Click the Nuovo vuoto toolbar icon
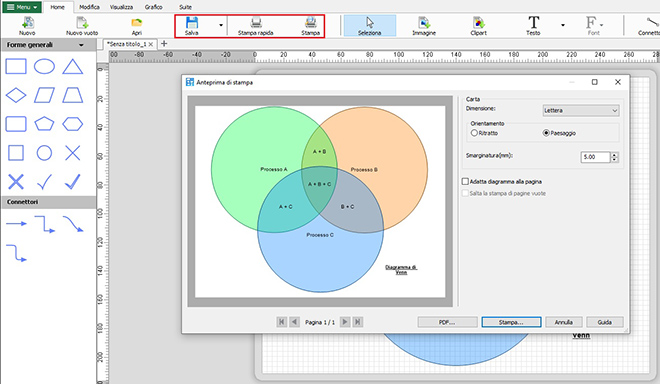The image size is (660, 384). click(x=82, y=26)
